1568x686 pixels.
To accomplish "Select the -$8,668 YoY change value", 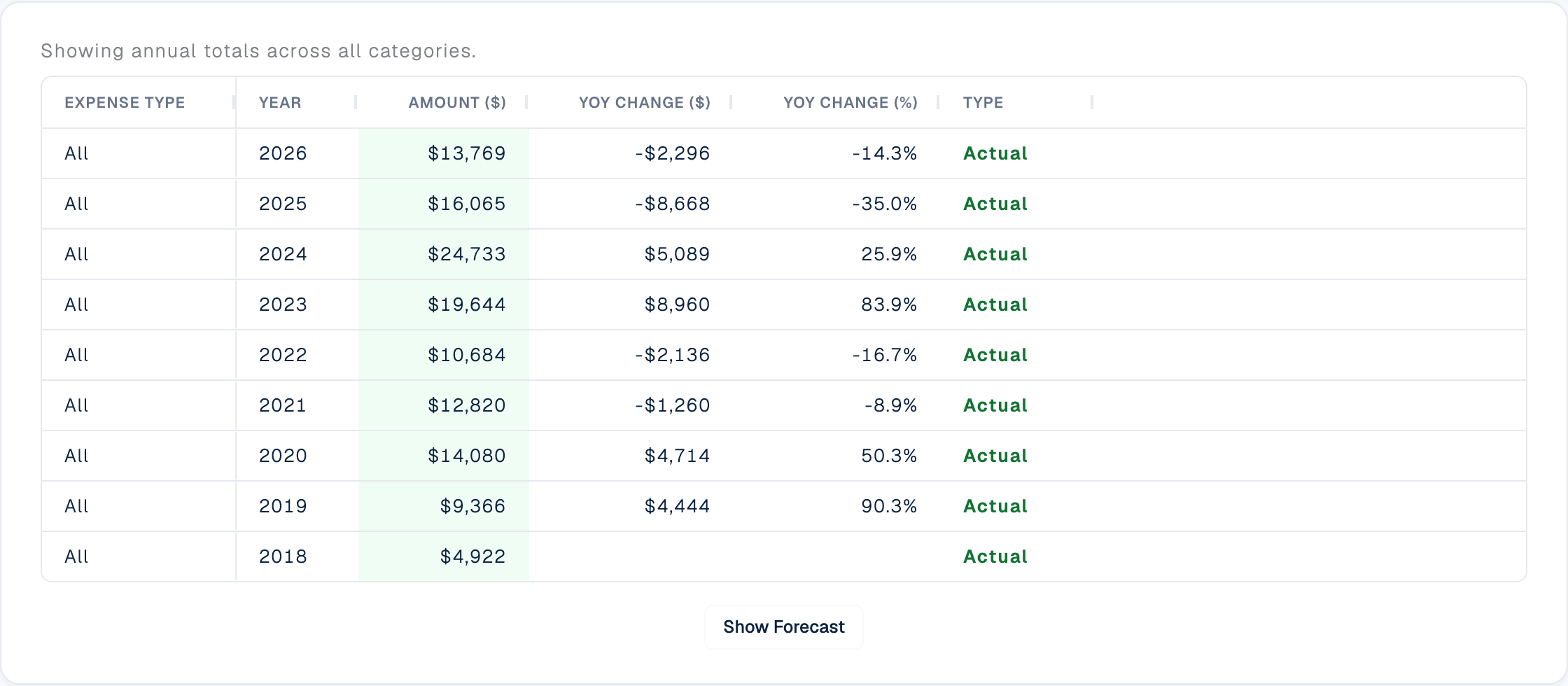I will pos(672,204).
